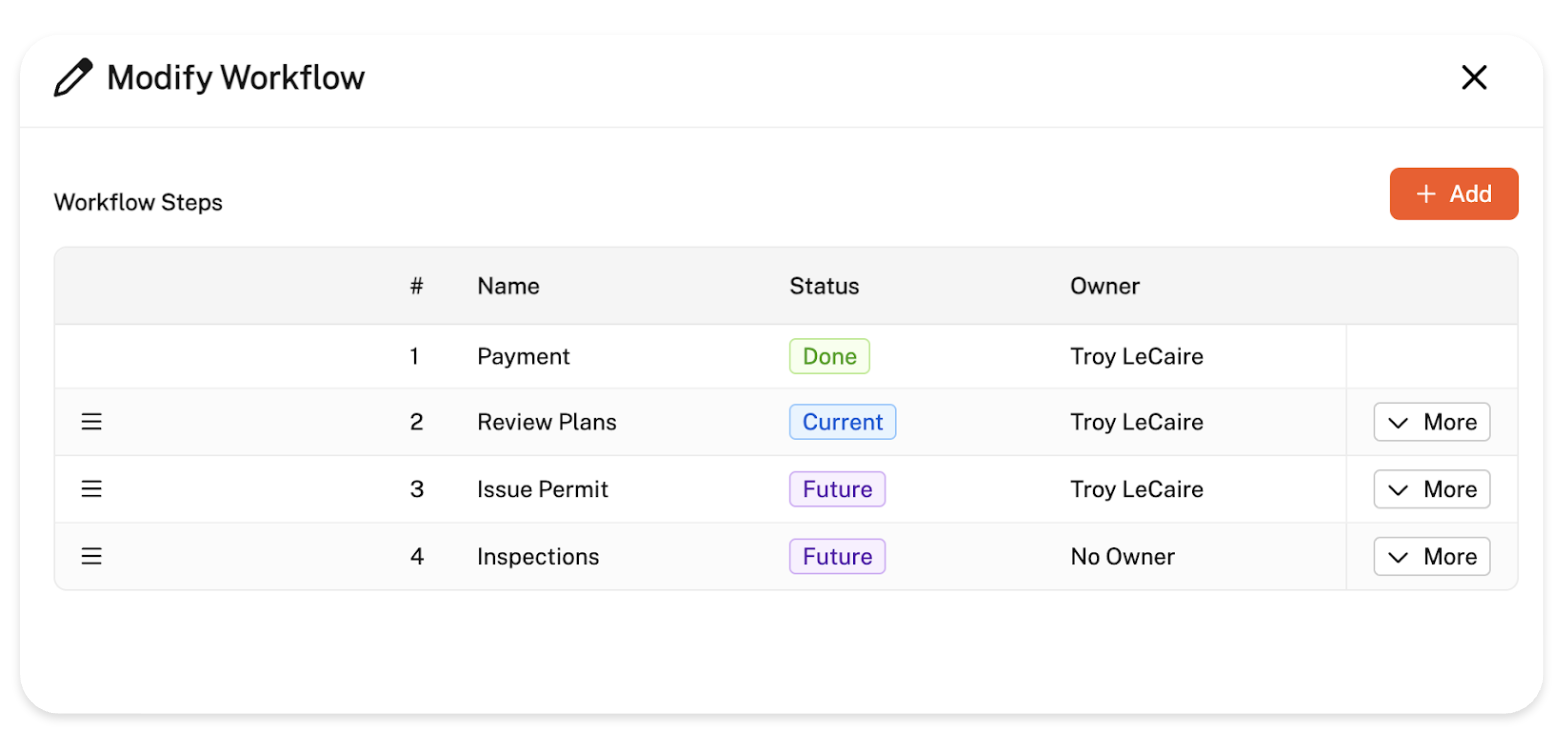Select the drag handle for Inspections step

click(91, 556)
